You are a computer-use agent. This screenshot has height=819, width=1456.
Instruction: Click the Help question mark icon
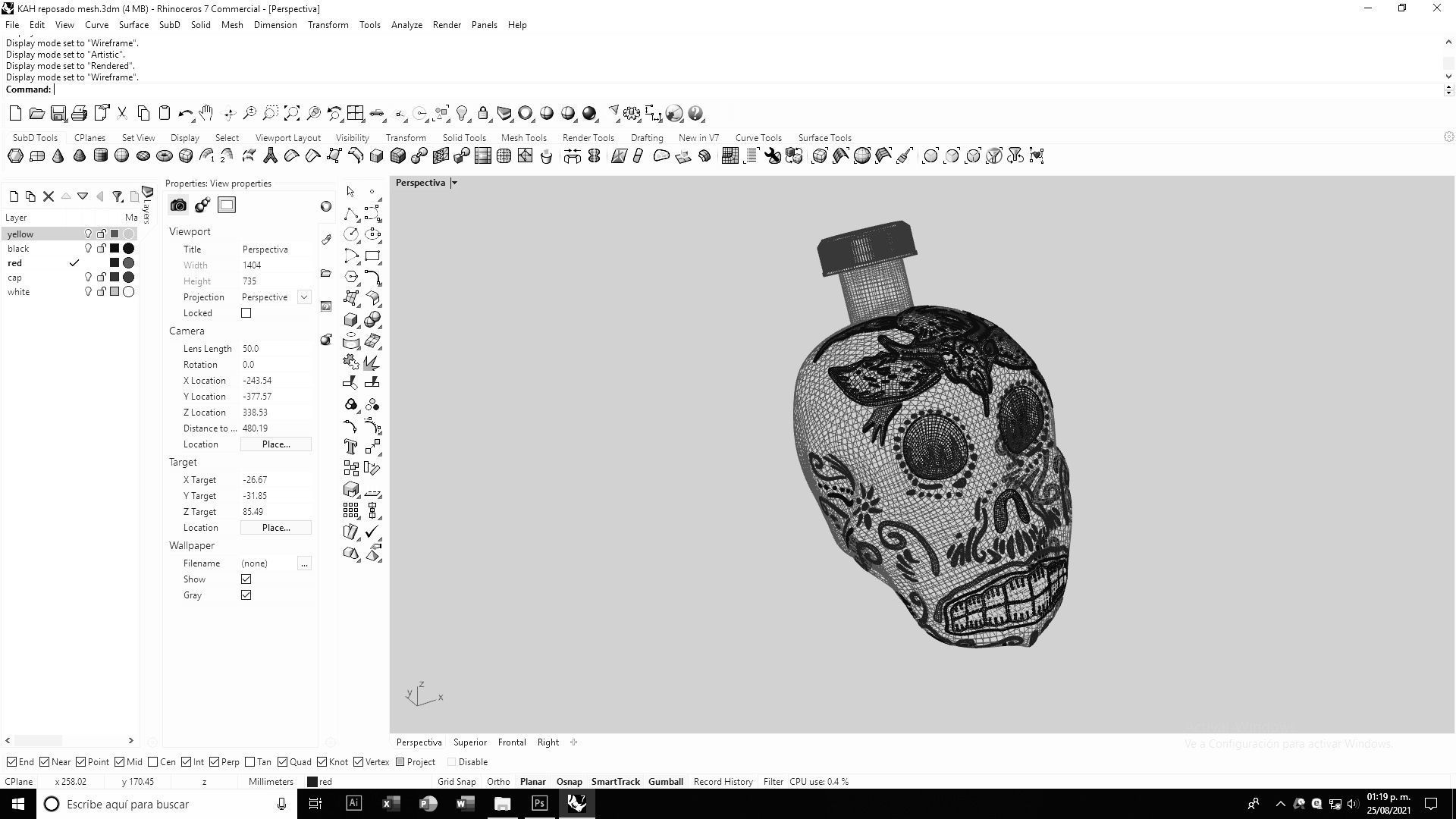pyautogui.click(x=696, y=114)
